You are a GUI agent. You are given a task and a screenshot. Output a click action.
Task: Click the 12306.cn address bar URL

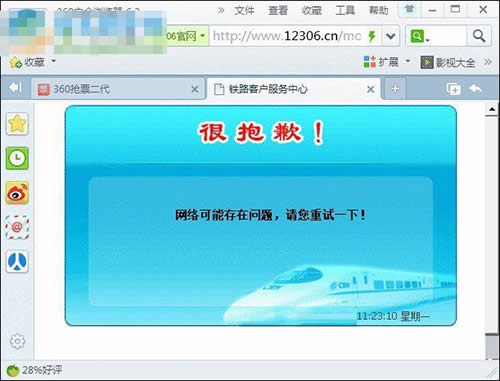tap(287, 36)
